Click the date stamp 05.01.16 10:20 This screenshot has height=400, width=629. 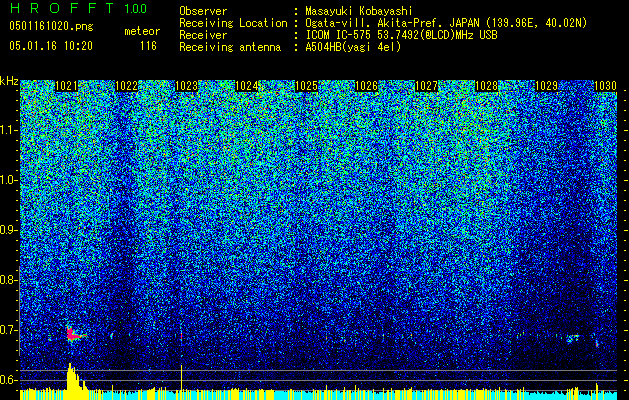click(51, 46)
